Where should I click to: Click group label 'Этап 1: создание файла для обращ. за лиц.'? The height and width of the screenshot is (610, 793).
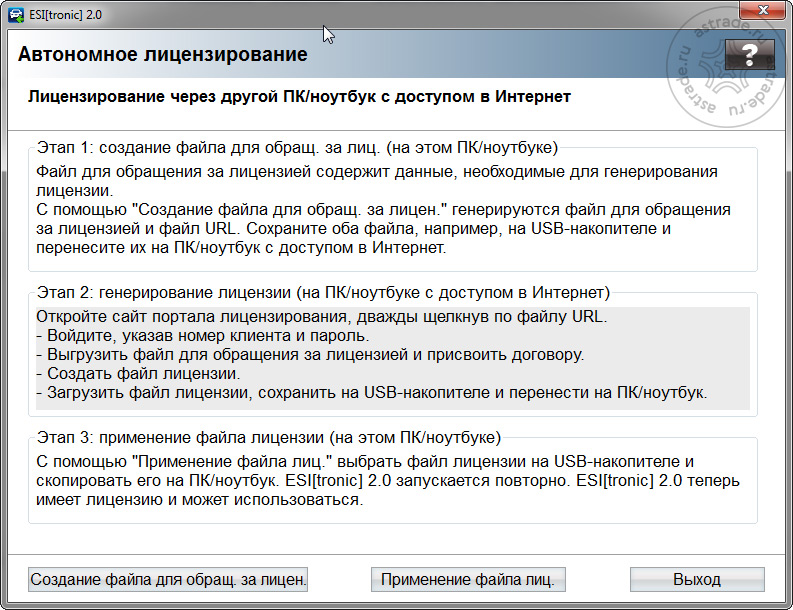point(209,148)
